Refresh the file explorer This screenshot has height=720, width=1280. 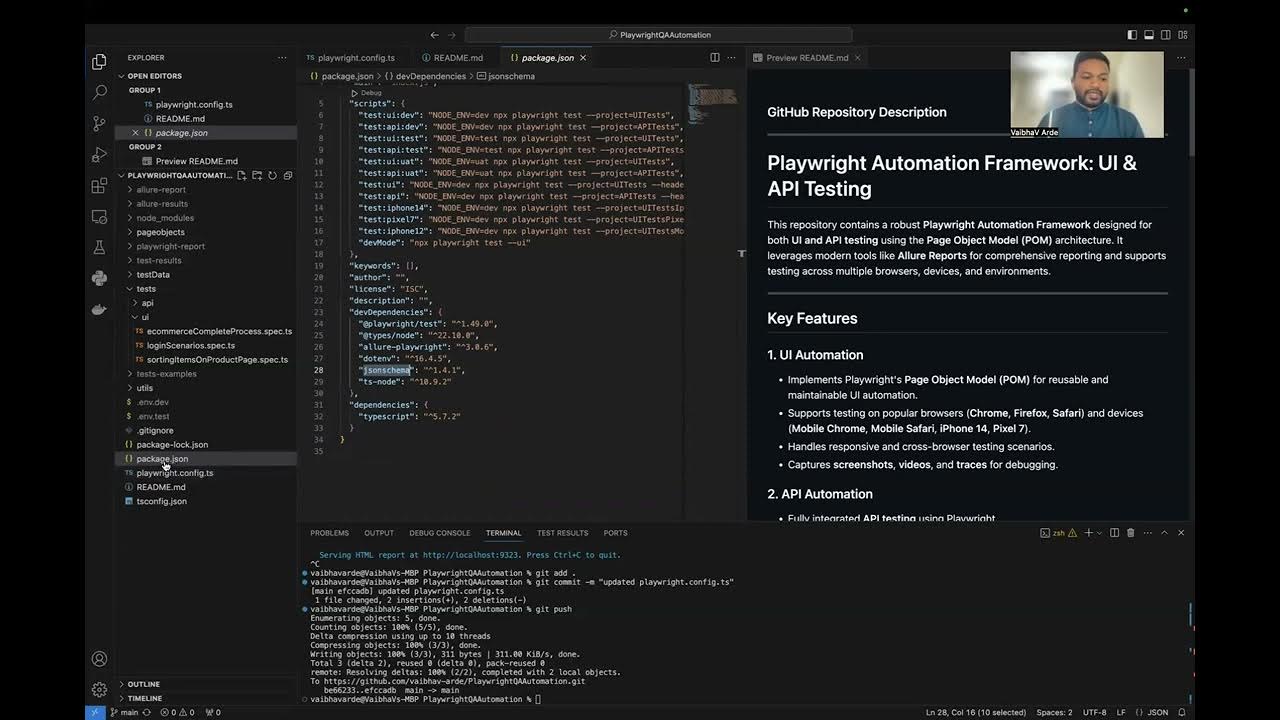pyautogui.click(x=272, y=176)
